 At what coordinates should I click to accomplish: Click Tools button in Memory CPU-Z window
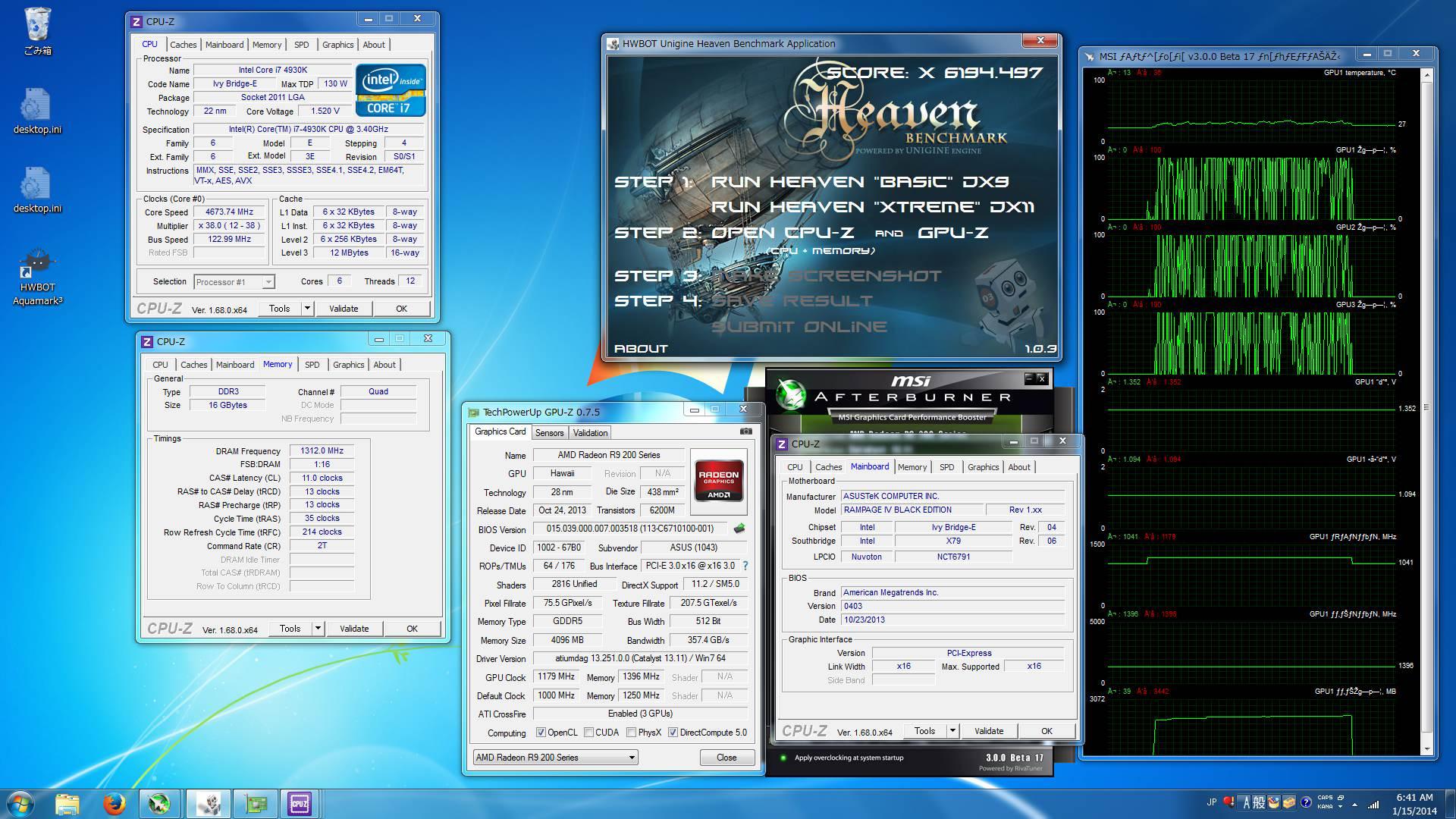(290, 629)
